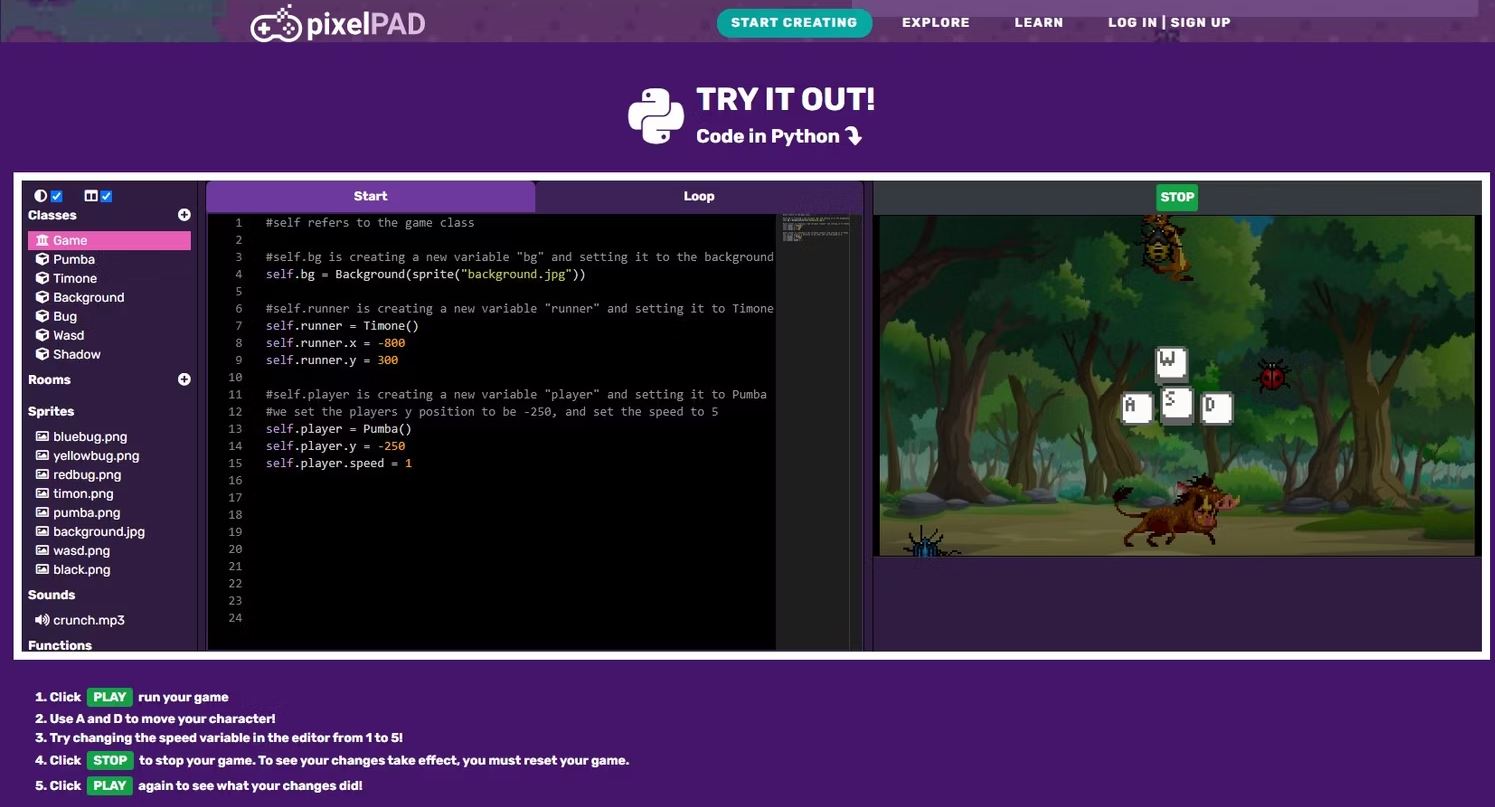
Task: Click line number 20 in the editor gutter
Action: click(x=235, y=549)
